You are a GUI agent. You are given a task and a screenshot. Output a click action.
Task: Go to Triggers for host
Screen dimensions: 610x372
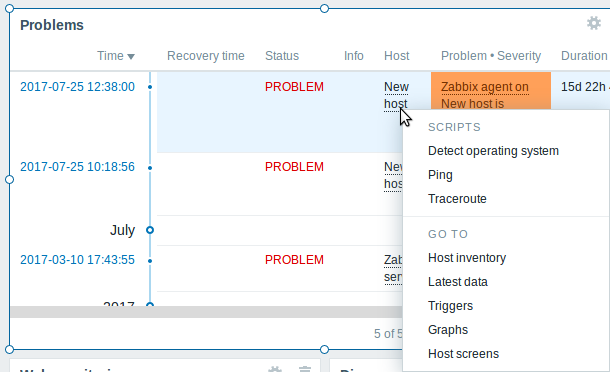[450, 306]
